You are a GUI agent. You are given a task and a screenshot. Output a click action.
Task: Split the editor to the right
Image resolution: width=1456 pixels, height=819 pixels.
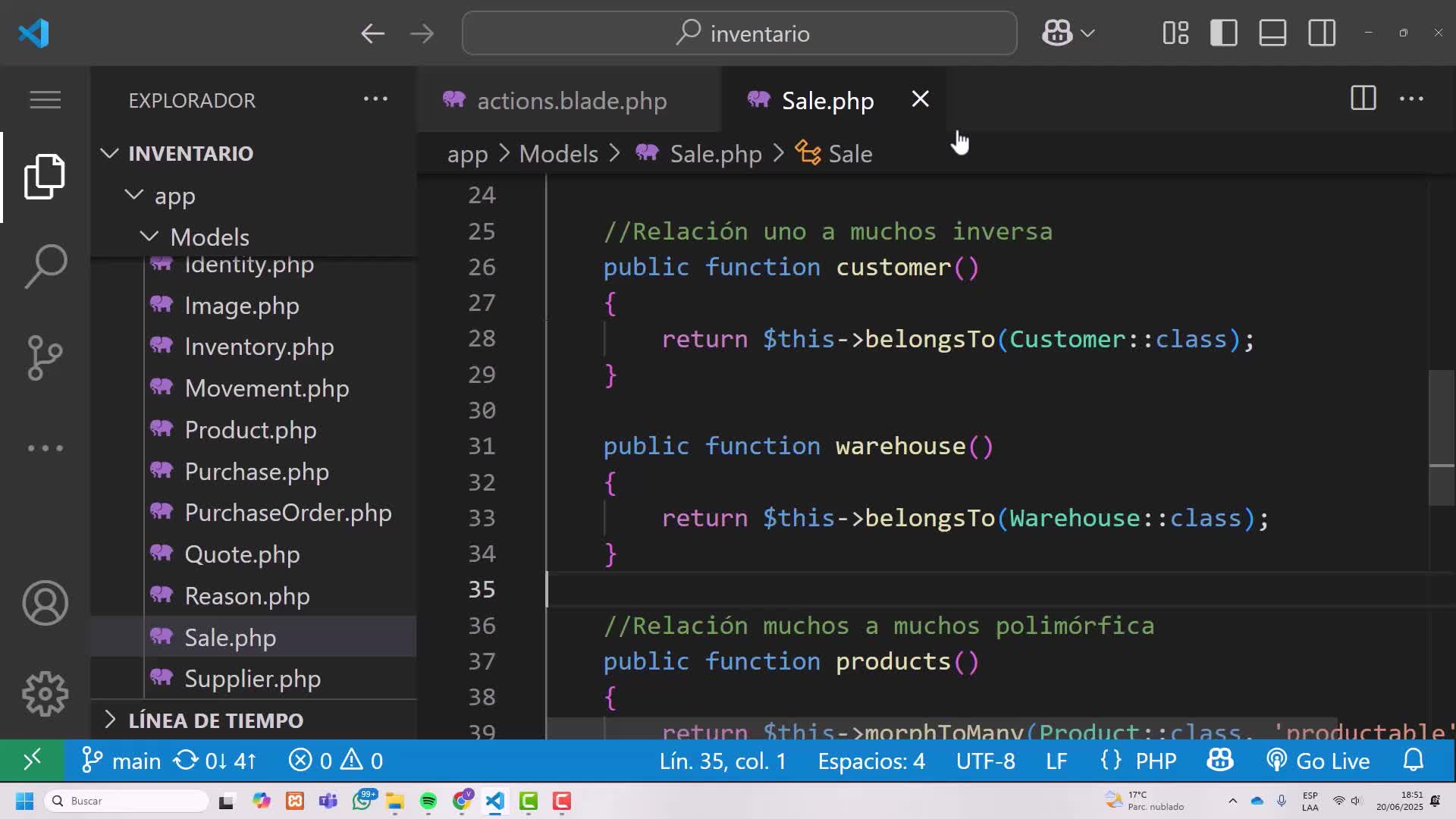1363,99
